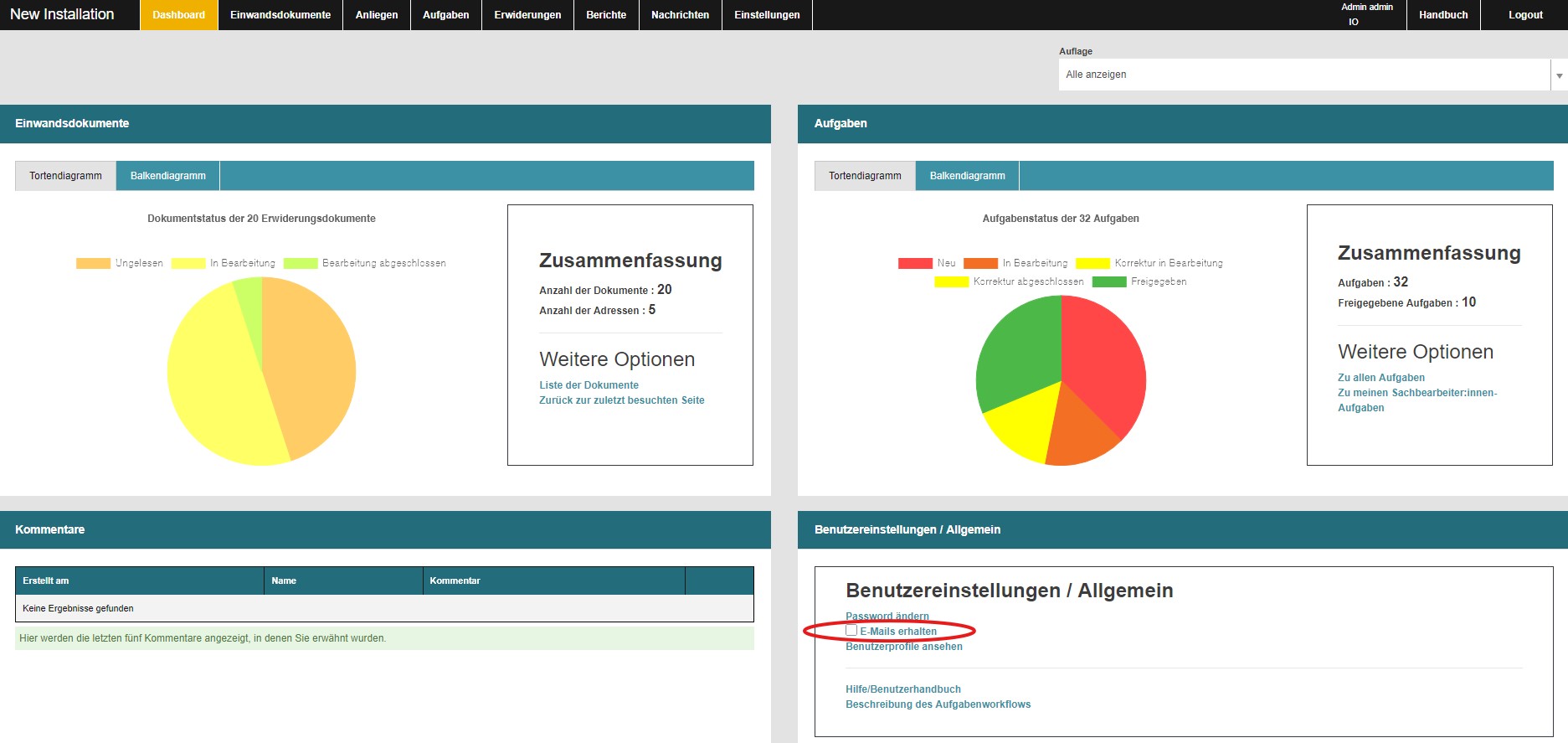
Task: Toggle the Ungelesen legend color swatch
Action: coord(93,263)
